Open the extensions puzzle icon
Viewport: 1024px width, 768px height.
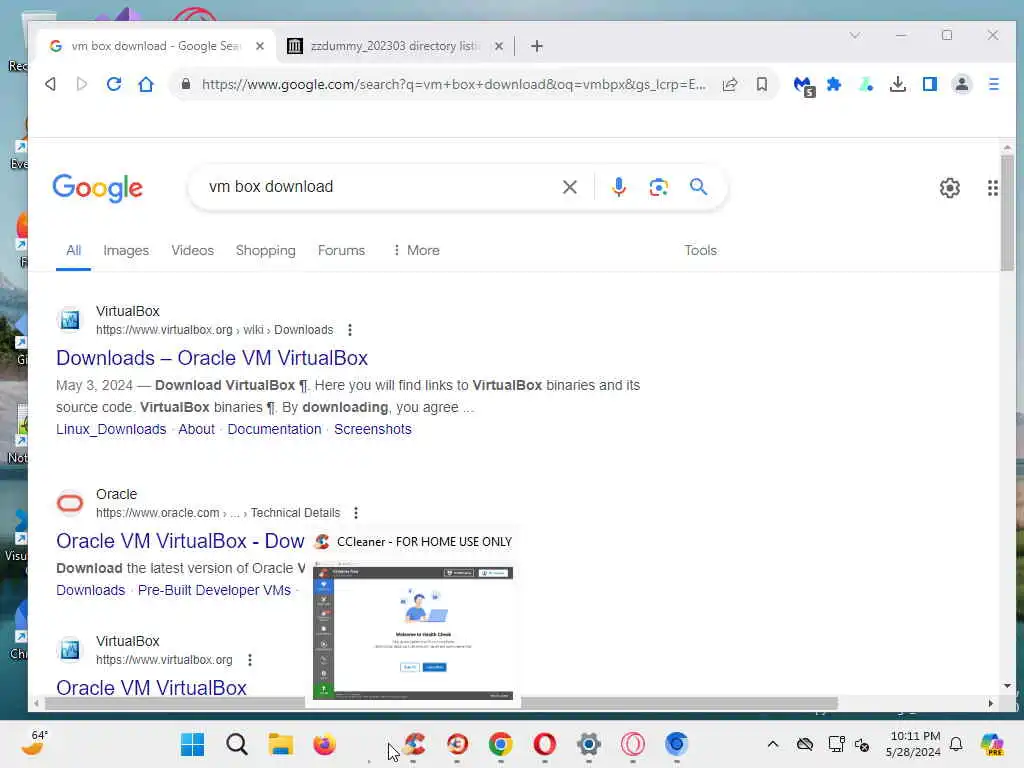[834, 84]
